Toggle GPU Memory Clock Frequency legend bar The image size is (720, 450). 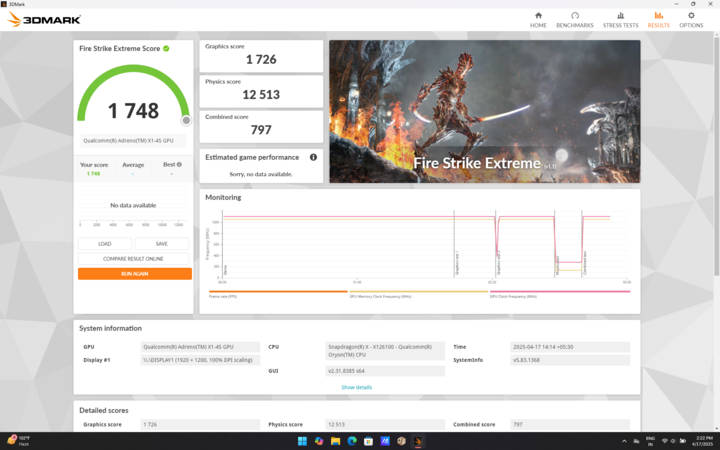tap(418, 292)
